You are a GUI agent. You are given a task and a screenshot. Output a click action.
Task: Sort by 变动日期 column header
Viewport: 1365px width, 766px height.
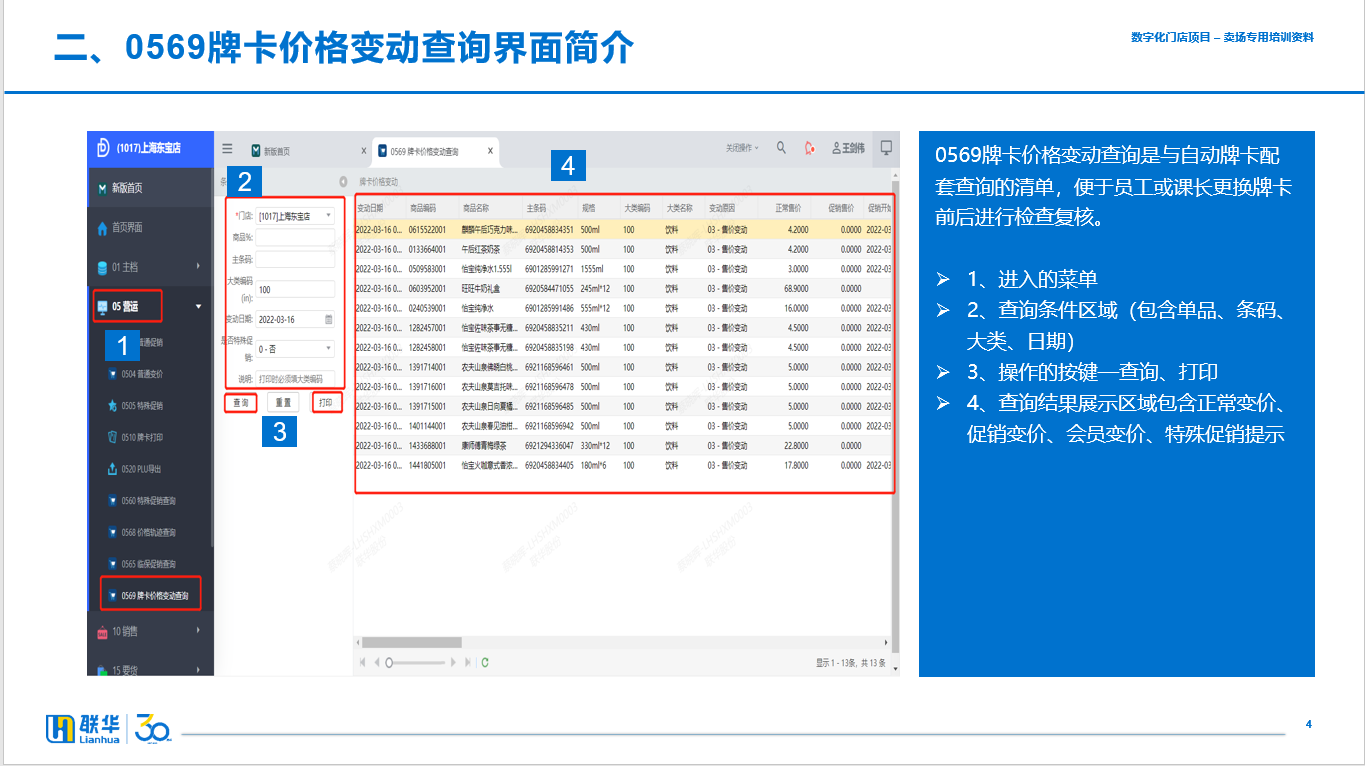click(x=379, y=209)
